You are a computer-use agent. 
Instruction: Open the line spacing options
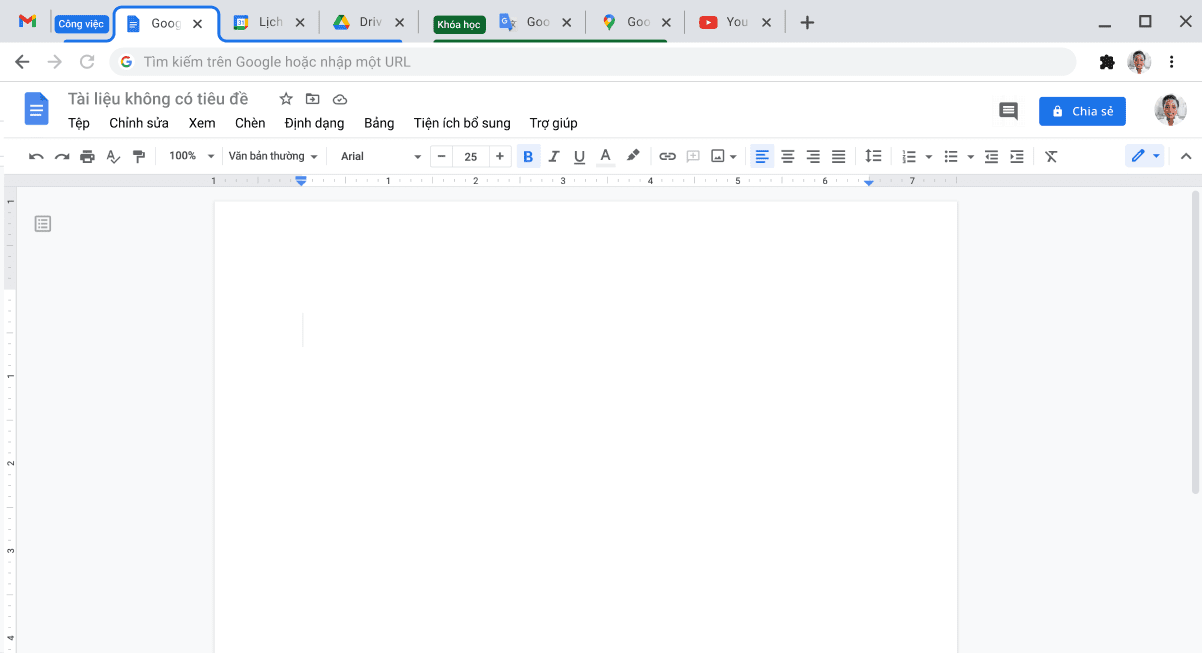[x=873, y=156]
